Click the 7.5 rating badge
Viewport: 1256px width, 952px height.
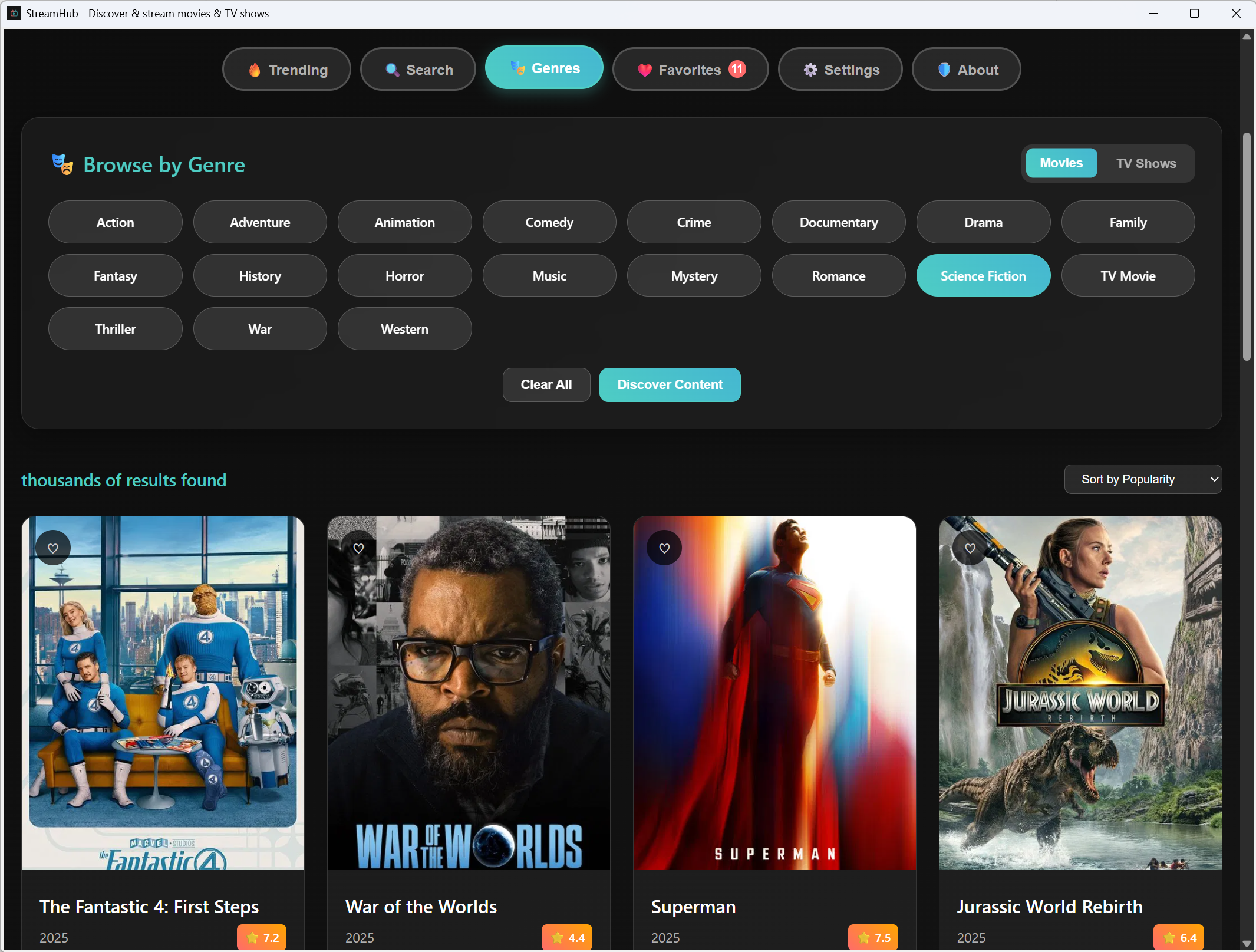click(873, 937)
